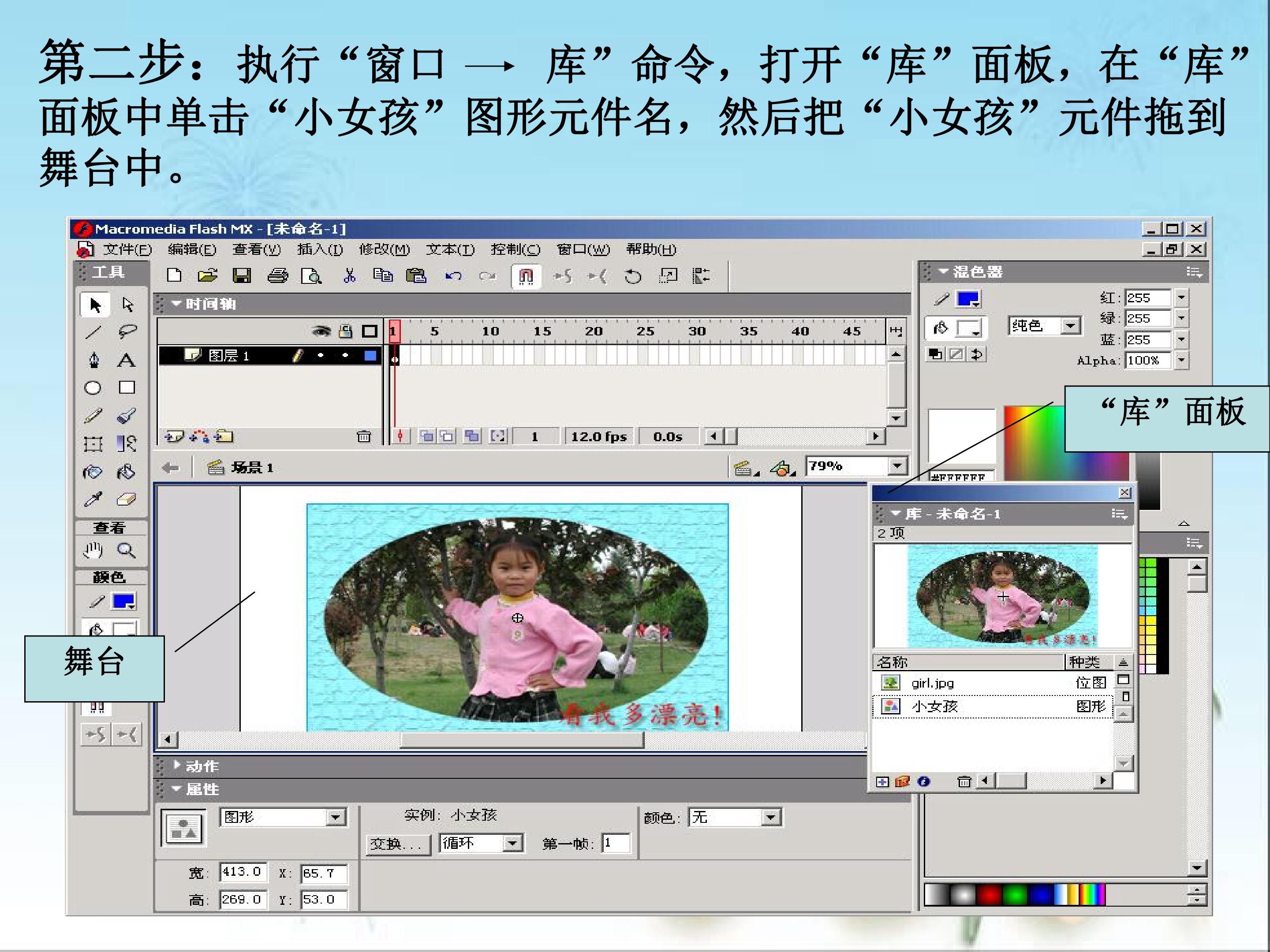The height and width of the screenshot is (952, 1270).
Task: Open the 查看(V) menu
Action: pyautogui.click(x=257, y=249)
